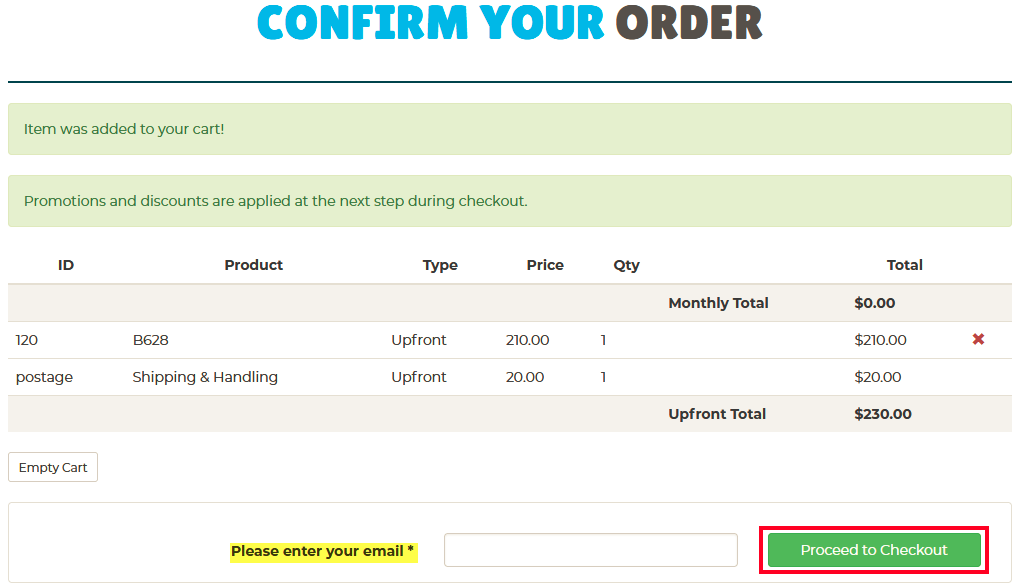Click the Upfront Total label
Screen dimensions: 1016x588
pyautogui.click(x=717, y=414)
